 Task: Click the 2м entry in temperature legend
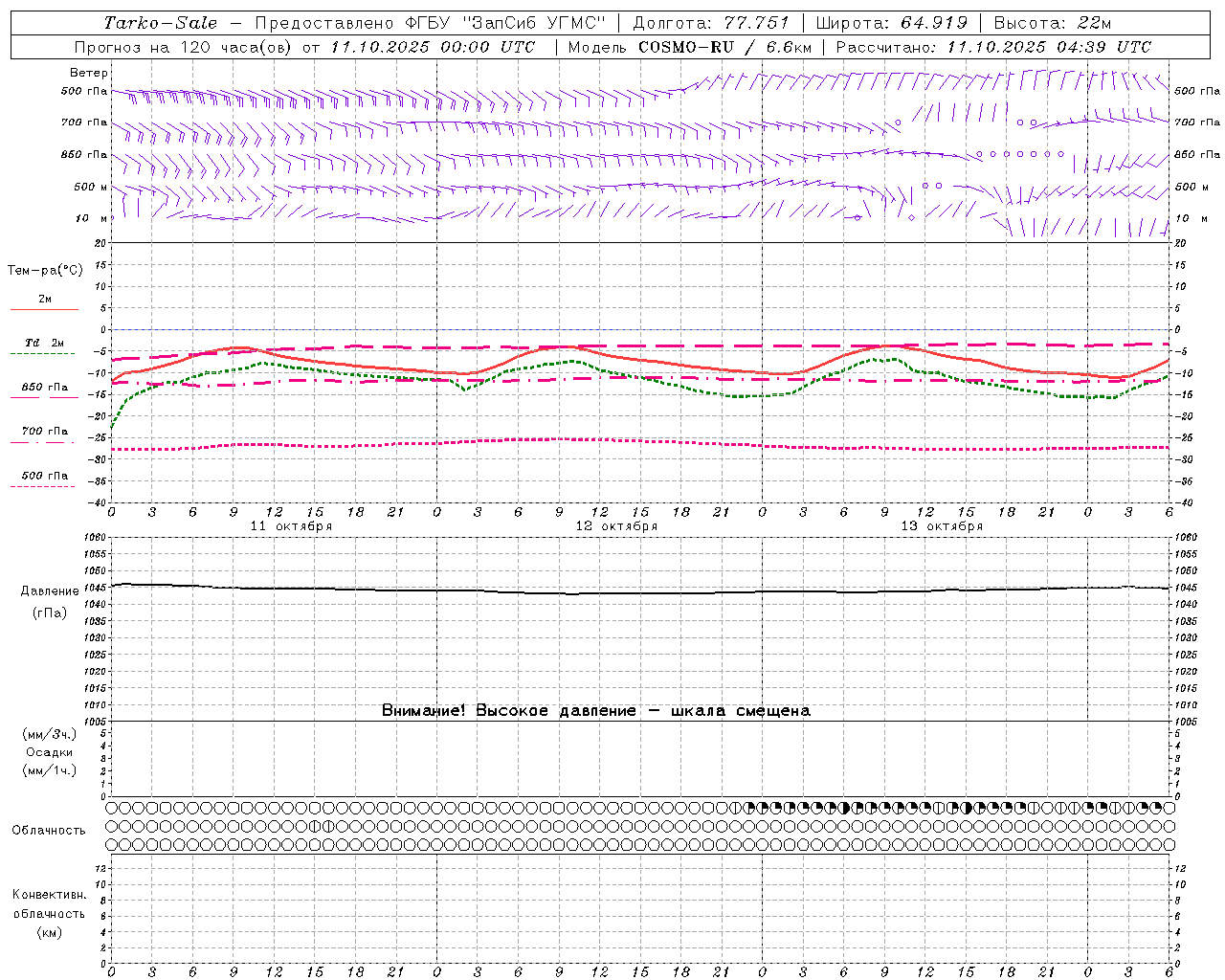[x=45, y=300]
